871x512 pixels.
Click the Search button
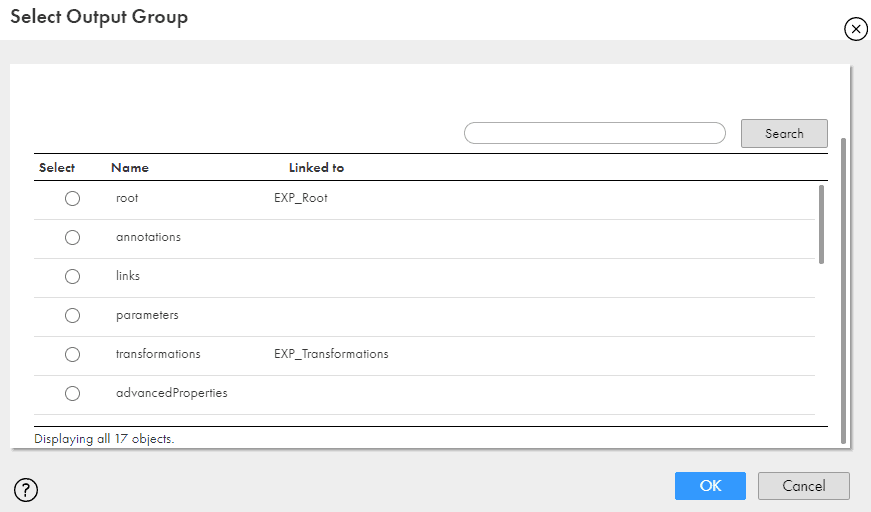coord(784,133)
